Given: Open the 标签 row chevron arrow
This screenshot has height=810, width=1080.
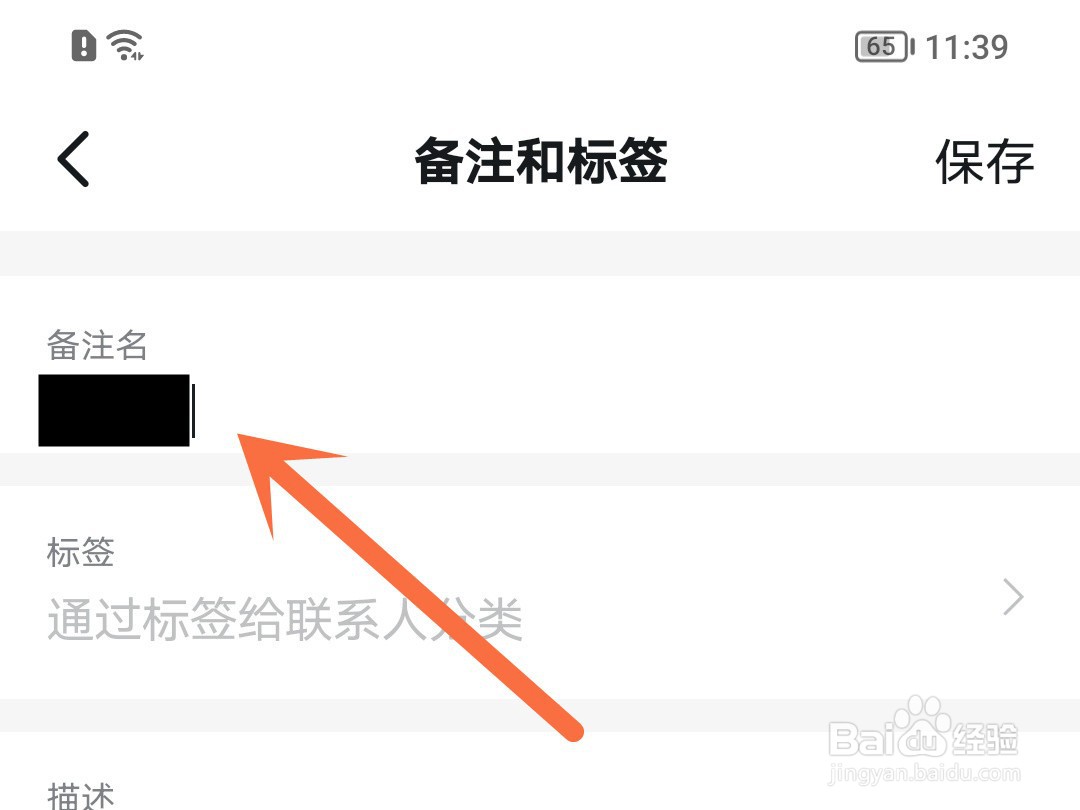Looking at the screenshot, I should click(x=1012, y=596).
